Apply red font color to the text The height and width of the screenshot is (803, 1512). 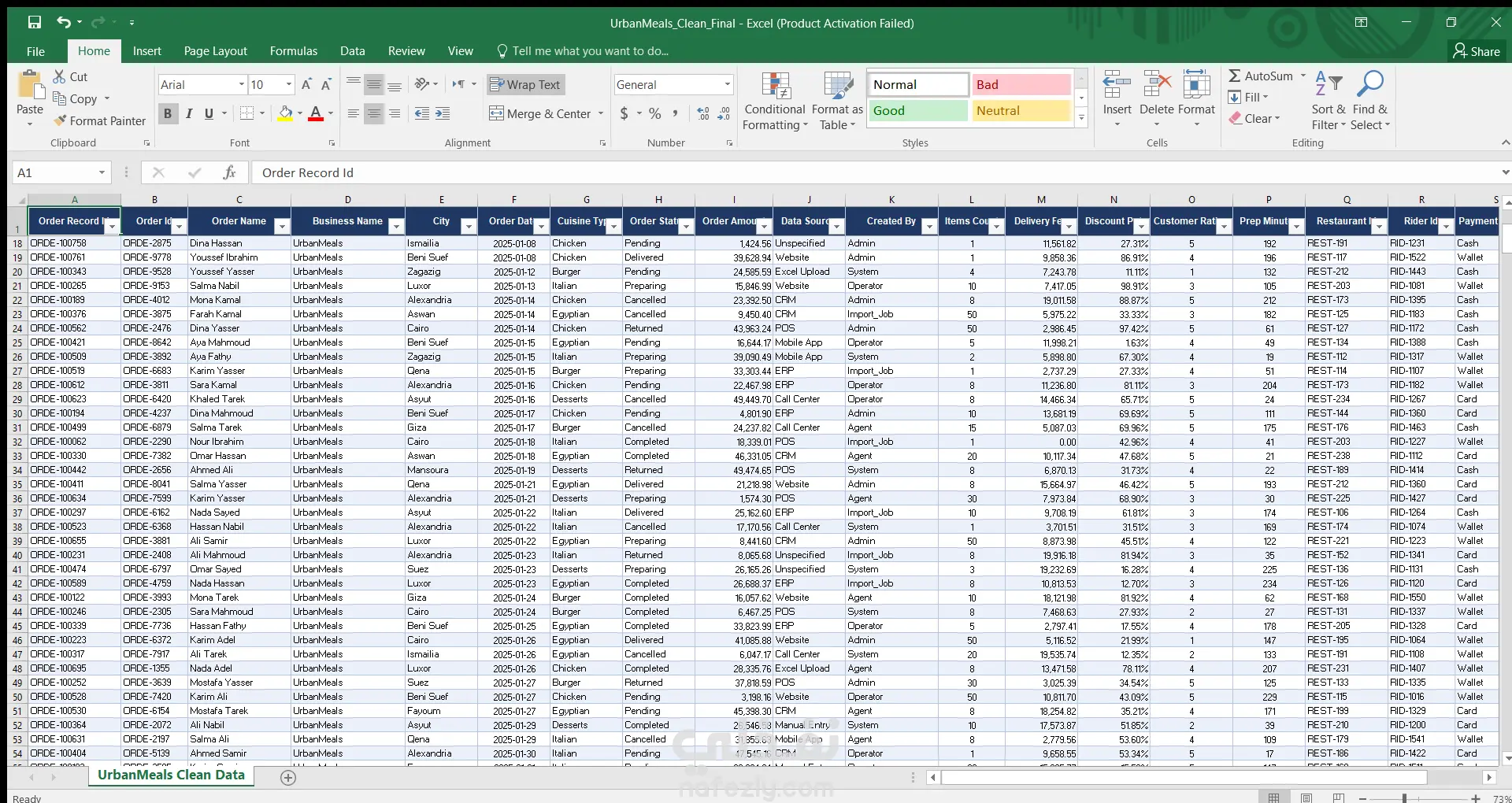pyautogui.click(x=316, y=113)
